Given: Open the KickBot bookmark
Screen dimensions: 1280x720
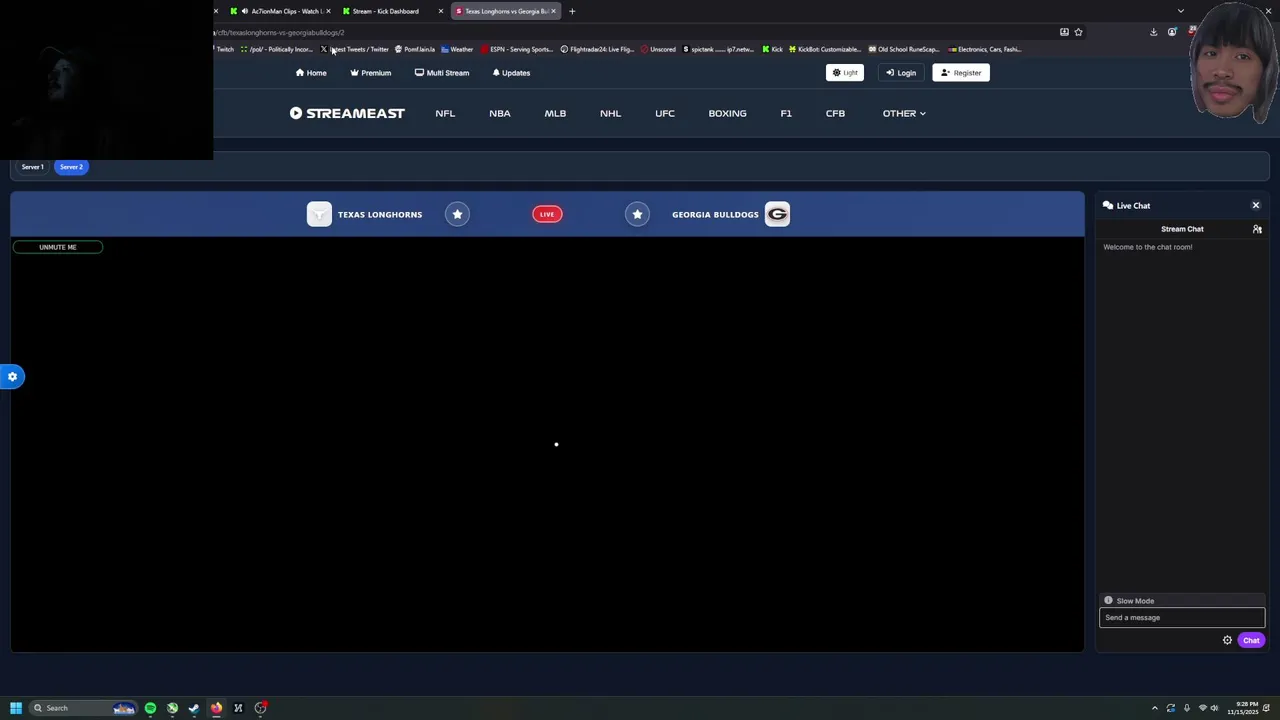Looking at the screenshot, I should coord(825,49).
